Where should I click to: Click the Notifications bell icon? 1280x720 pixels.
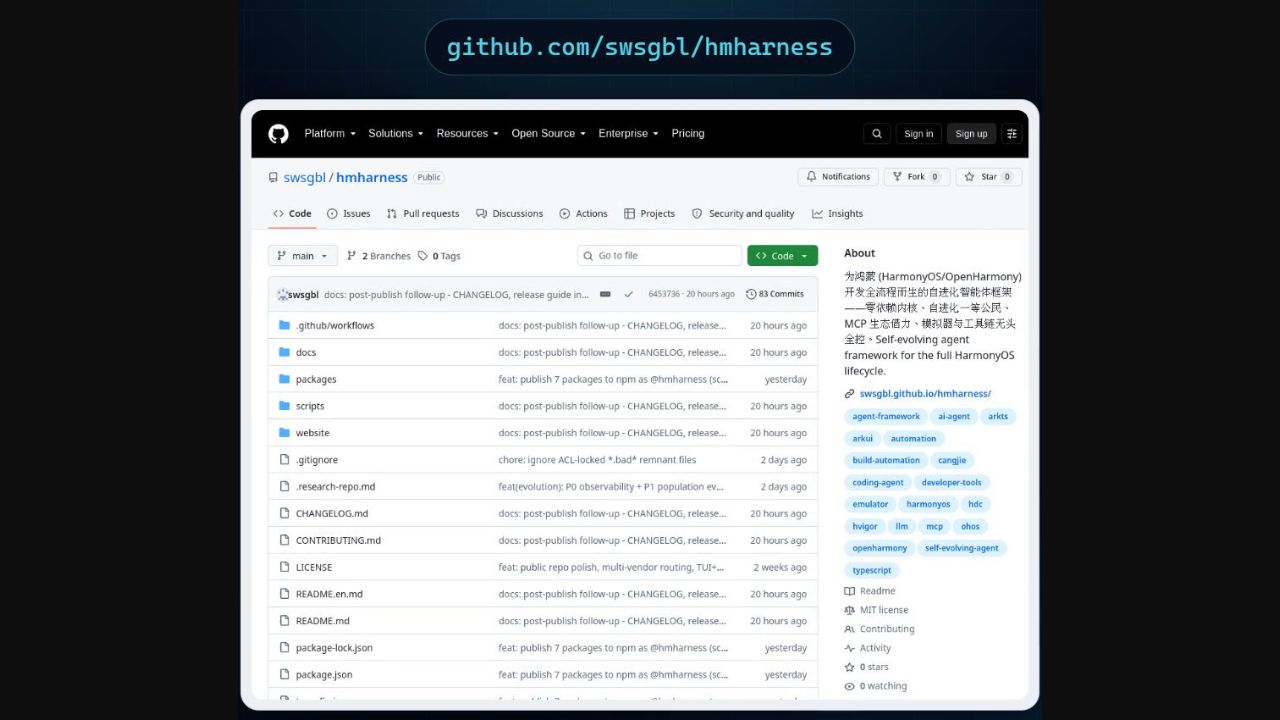(812, 177)
